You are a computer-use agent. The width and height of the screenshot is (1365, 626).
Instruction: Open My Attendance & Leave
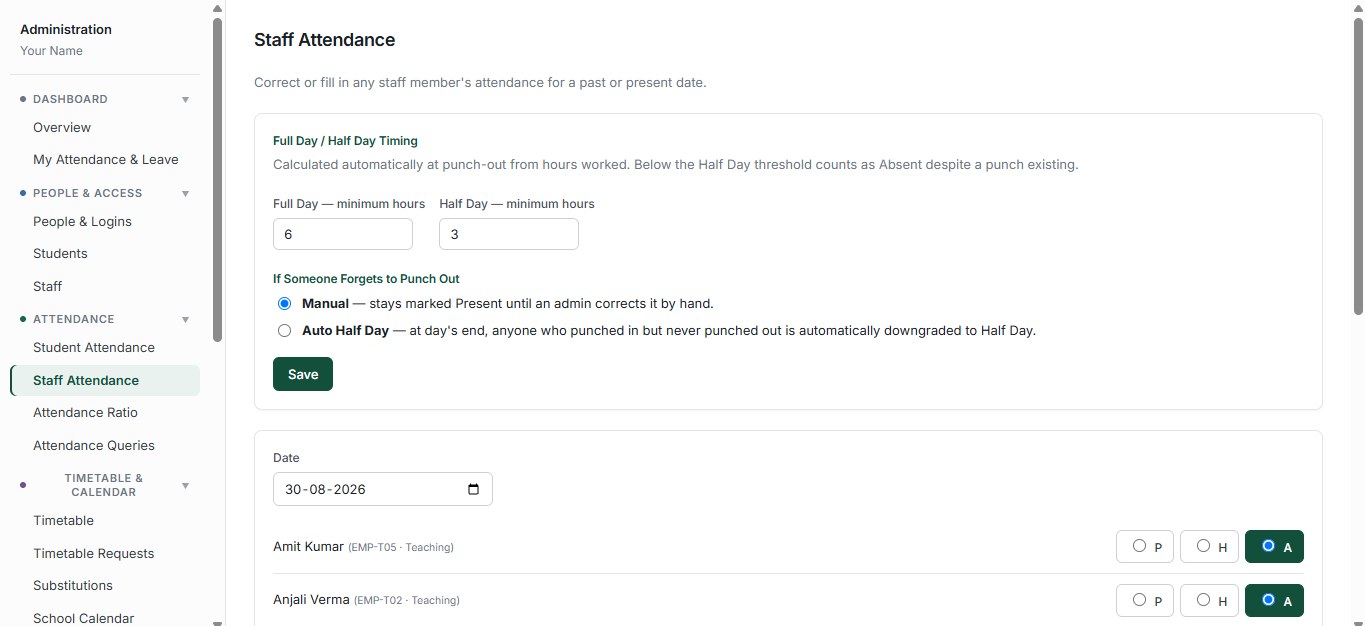[x=106, y=160]
